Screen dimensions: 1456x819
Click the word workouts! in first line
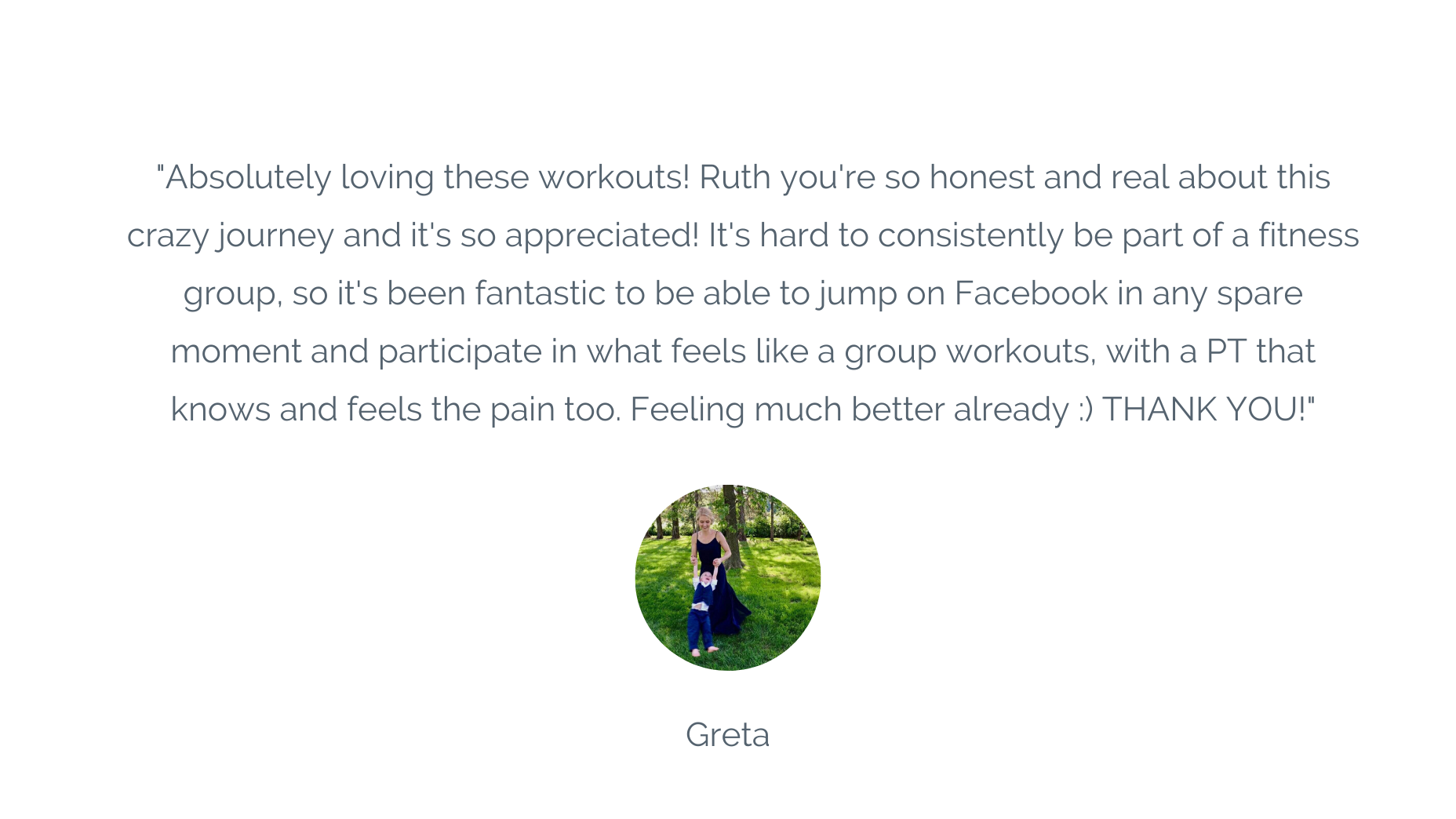point(614,177)
